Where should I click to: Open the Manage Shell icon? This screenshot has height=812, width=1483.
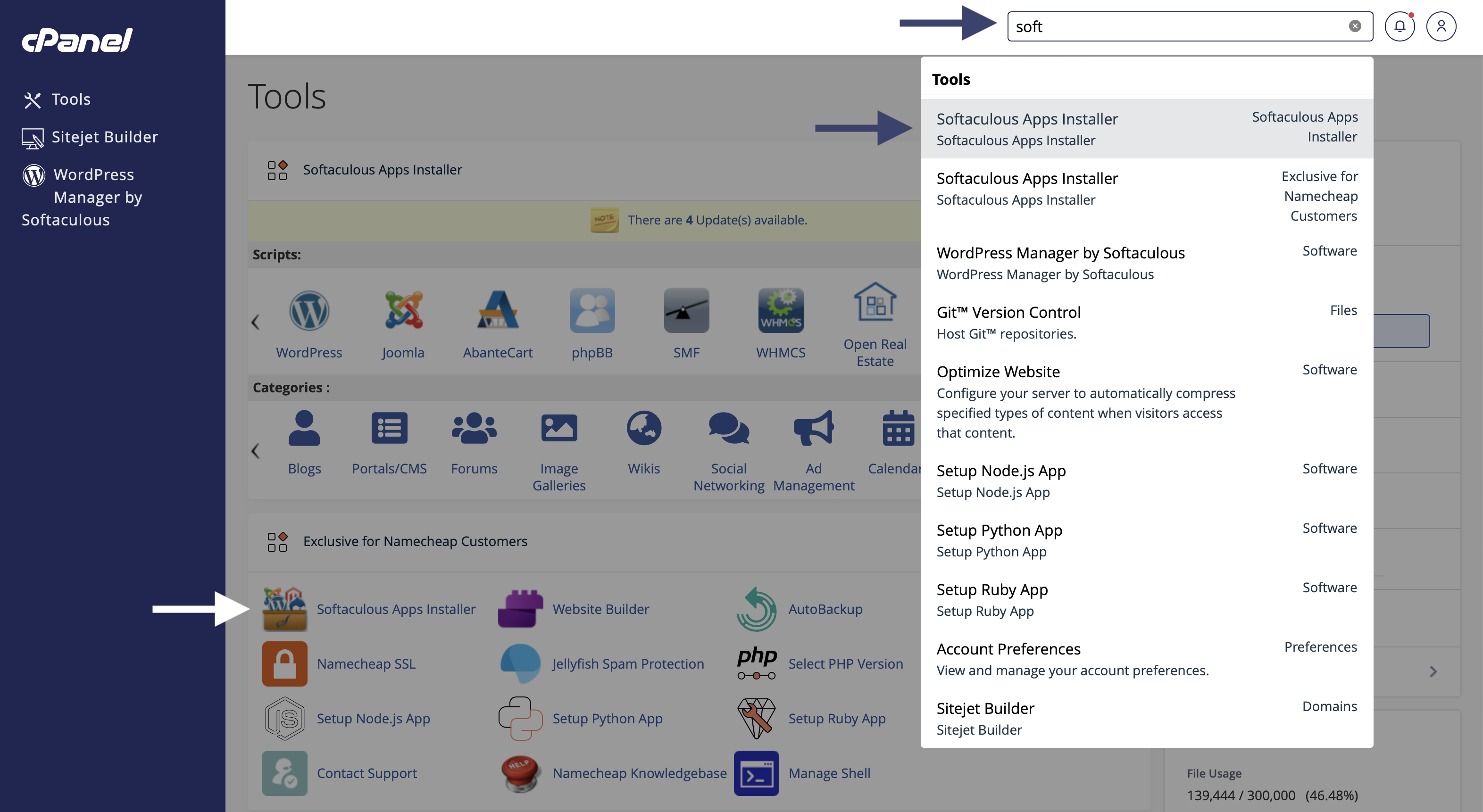tap(756, 773)
